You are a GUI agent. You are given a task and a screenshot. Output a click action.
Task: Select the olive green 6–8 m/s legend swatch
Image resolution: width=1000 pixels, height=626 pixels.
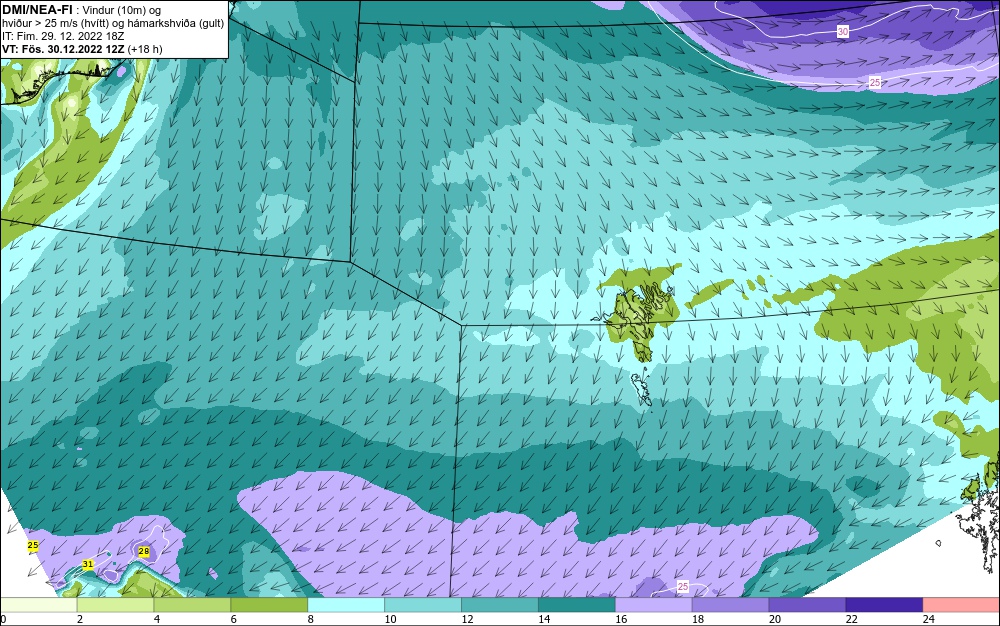pos(269,605)
